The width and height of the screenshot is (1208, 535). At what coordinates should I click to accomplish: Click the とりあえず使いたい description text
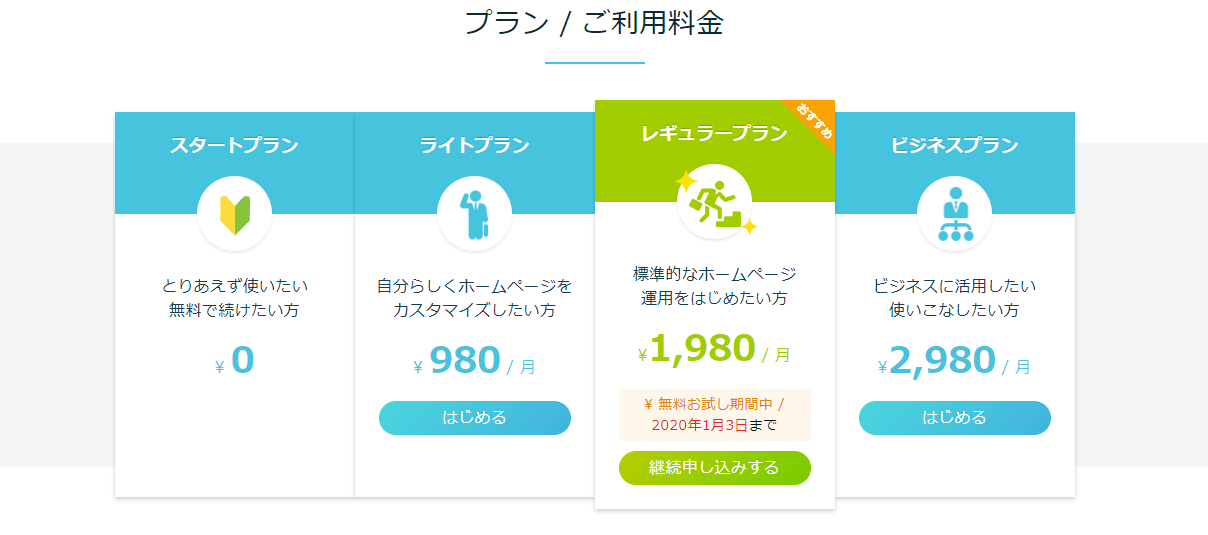[235, 286]
